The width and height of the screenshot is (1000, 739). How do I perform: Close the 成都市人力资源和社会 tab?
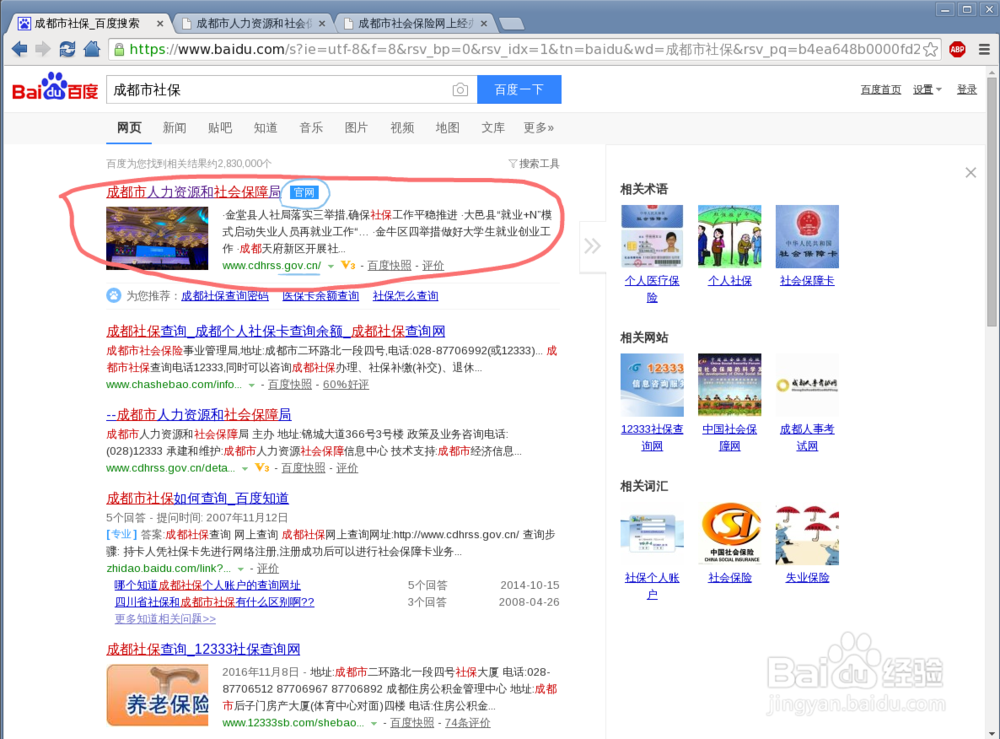coord(322,24)
